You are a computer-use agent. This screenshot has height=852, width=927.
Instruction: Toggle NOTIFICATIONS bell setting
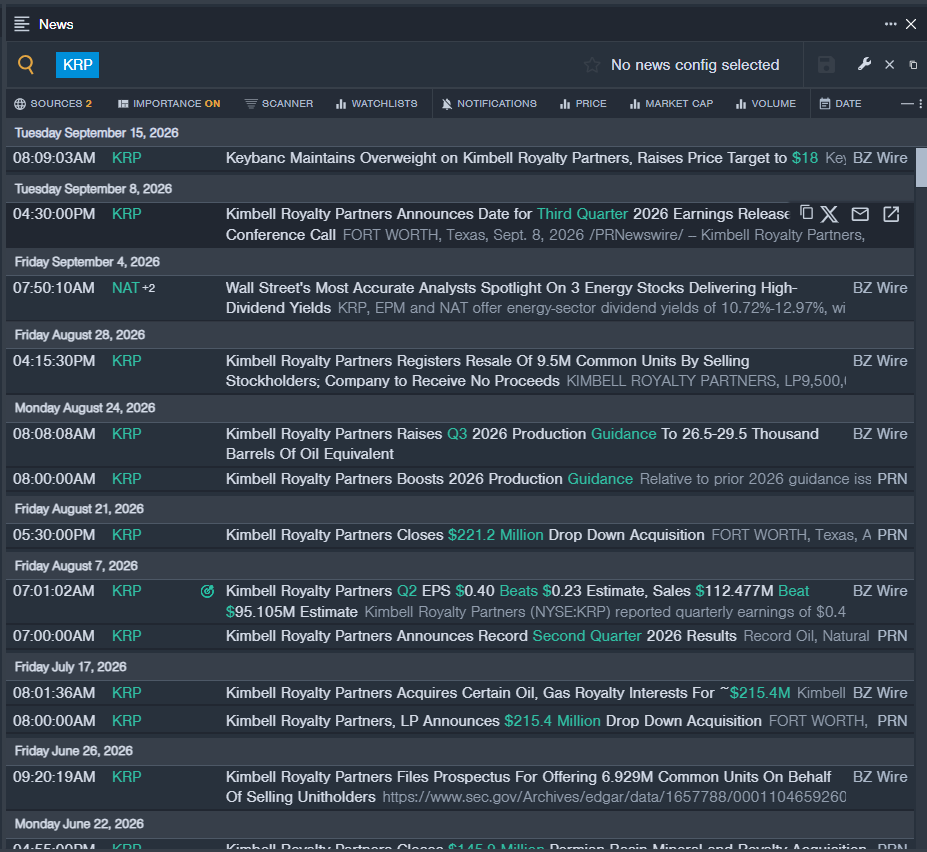pos(489,103)
